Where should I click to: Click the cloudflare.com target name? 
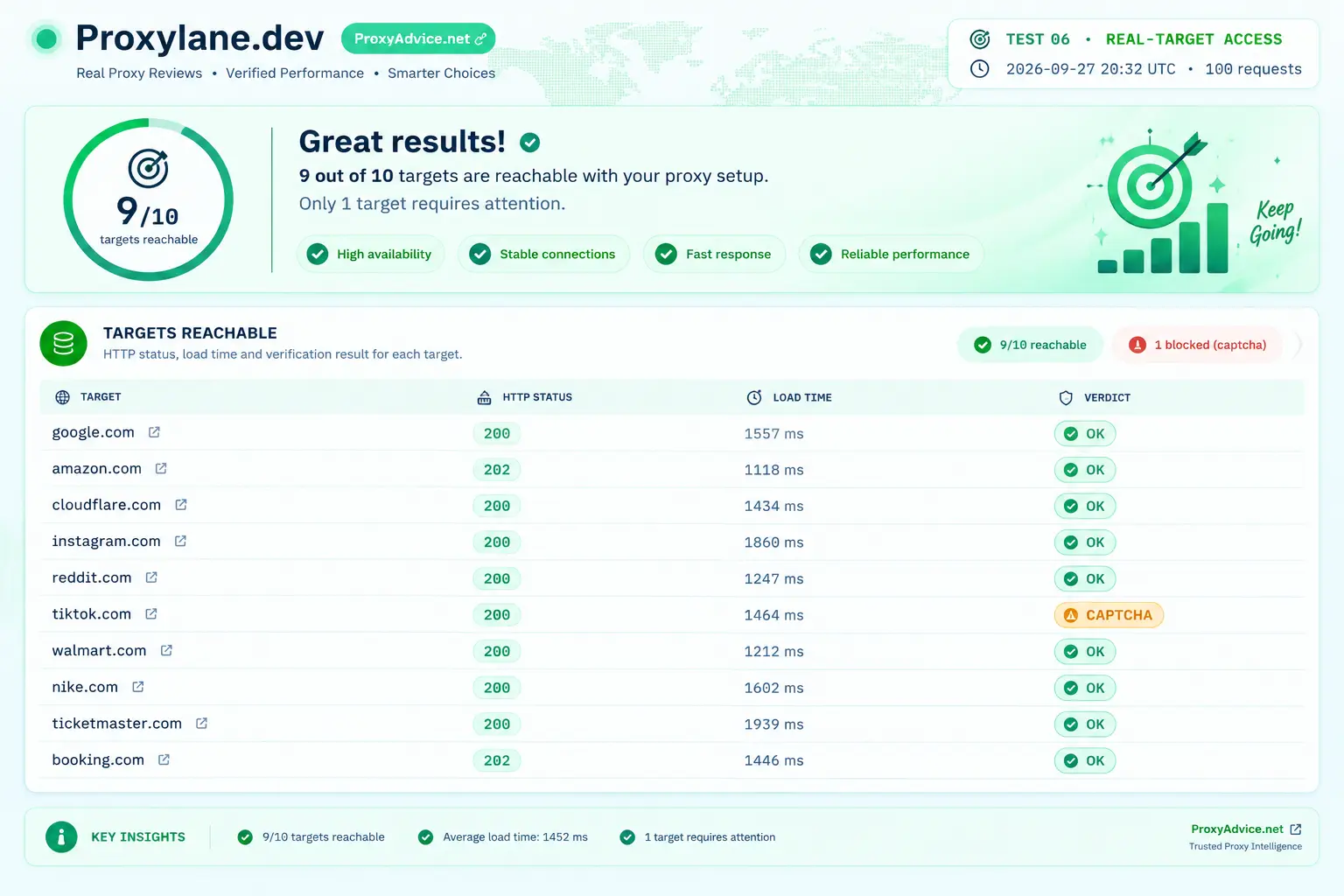(106, 505)
